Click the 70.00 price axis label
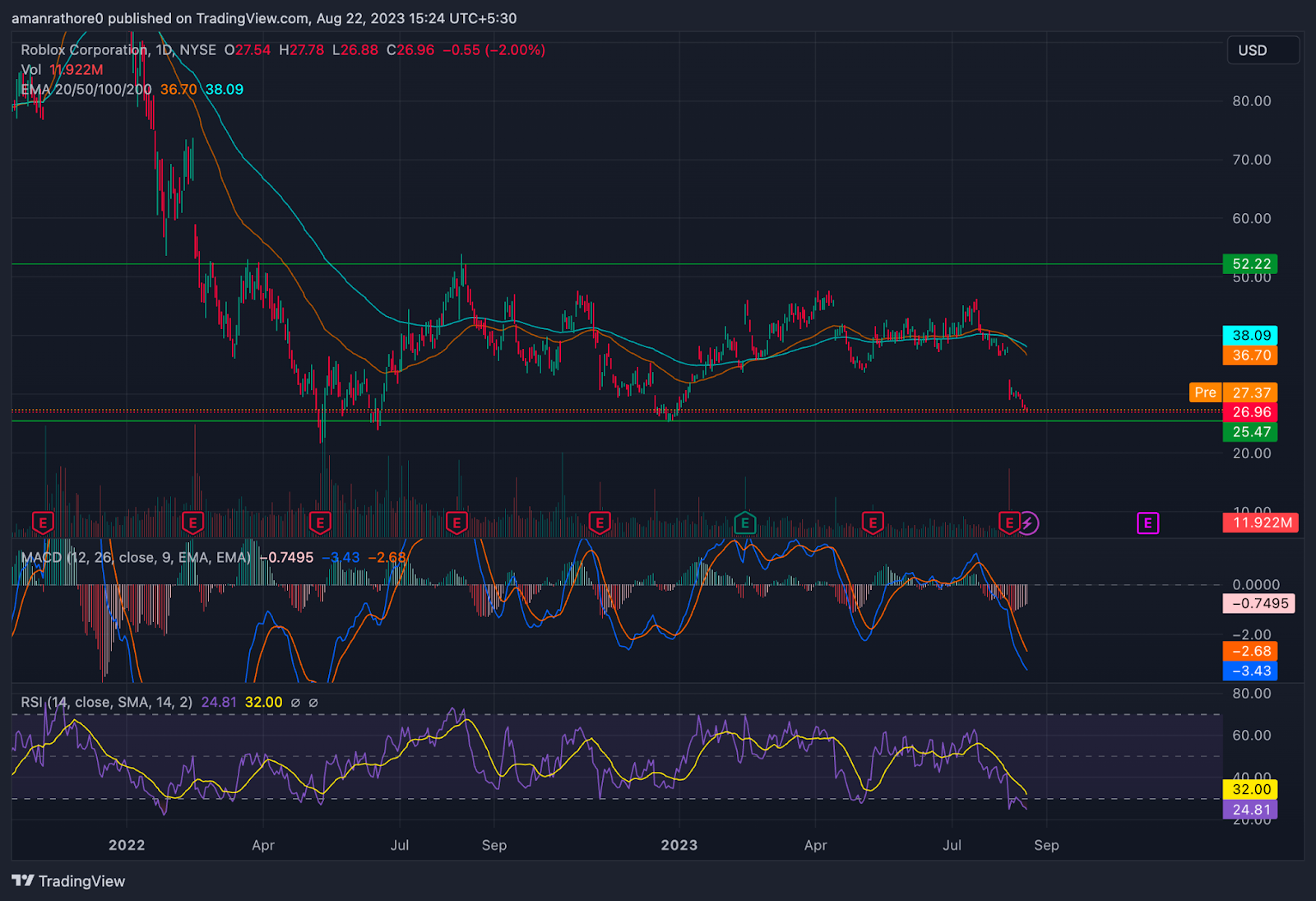This screenshot has height=901, width=1316. point(1252,160)
